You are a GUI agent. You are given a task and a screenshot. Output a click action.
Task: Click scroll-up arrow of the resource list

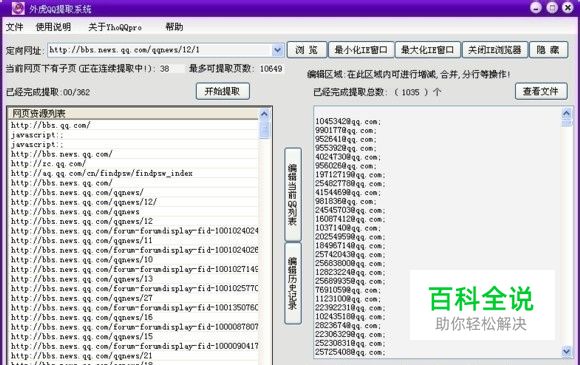[264, 114]
